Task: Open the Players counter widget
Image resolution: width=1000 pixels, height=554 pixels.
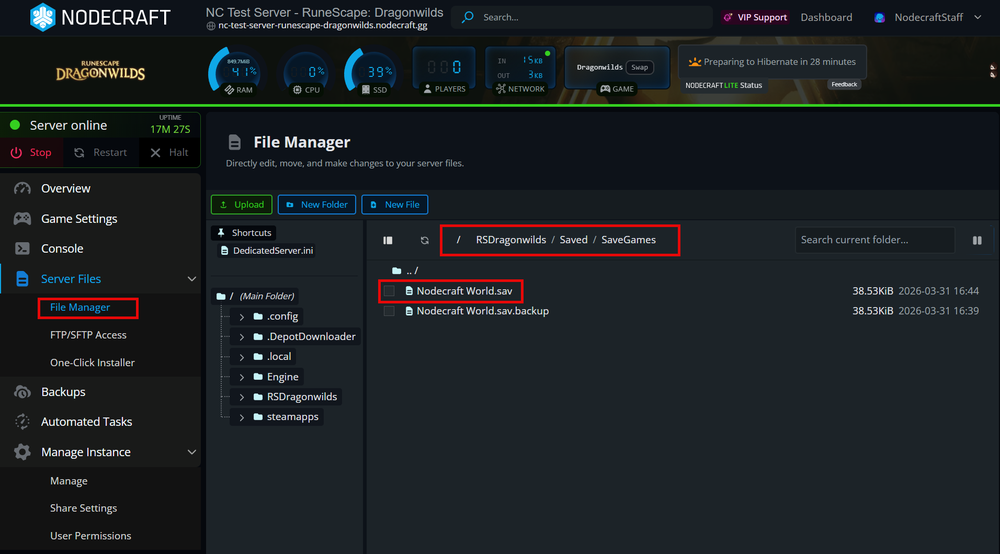Action: pyautogui.click(x=445, y=71)
